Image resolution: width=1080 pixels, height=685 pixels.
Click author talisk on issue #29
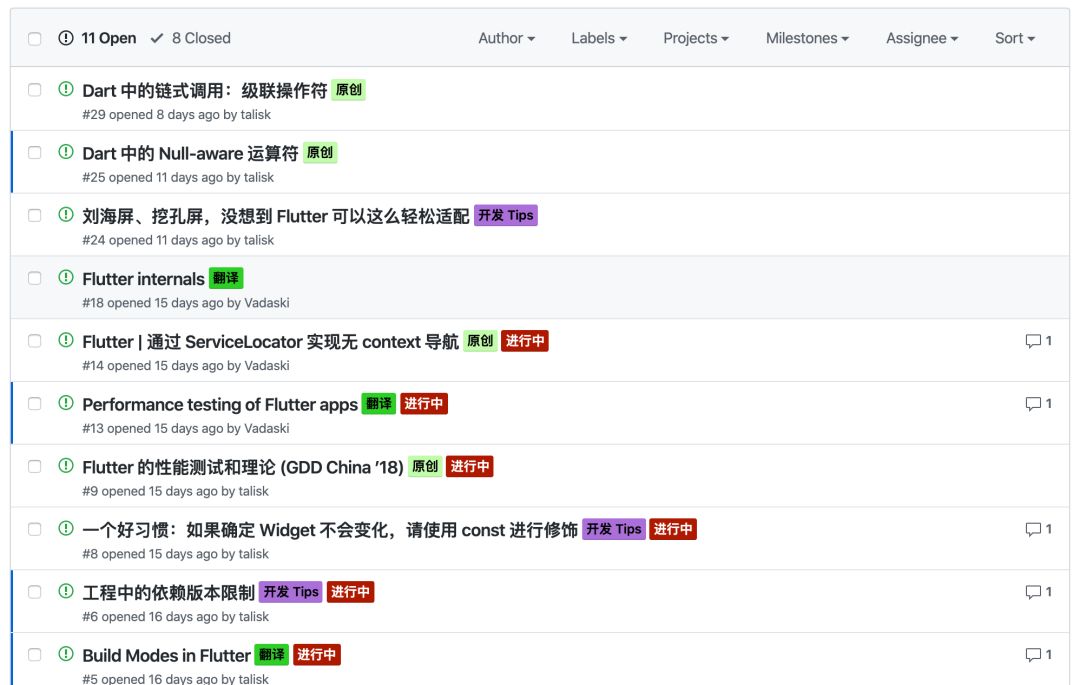(256, 114)
